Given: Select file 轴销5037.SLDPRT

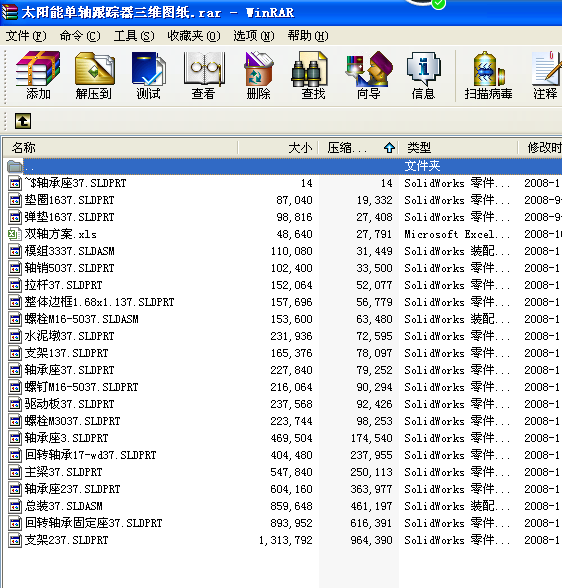Looking at the screenshot, I should coord(69,268).
